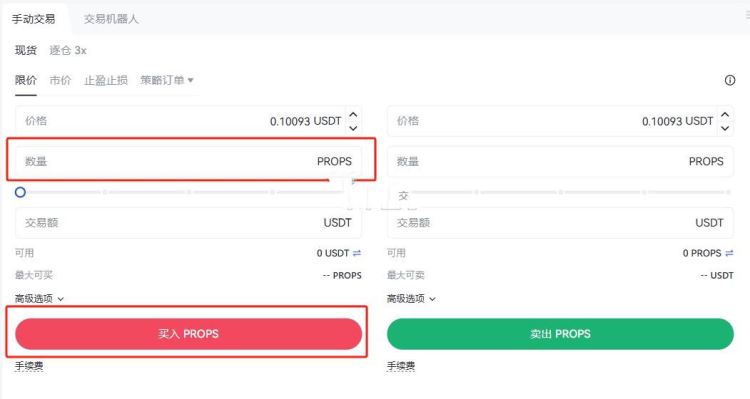This screenshot has width=750, height=399.
Task: Click transfer icon next to 0 PROPS
Action: (729, 253)
